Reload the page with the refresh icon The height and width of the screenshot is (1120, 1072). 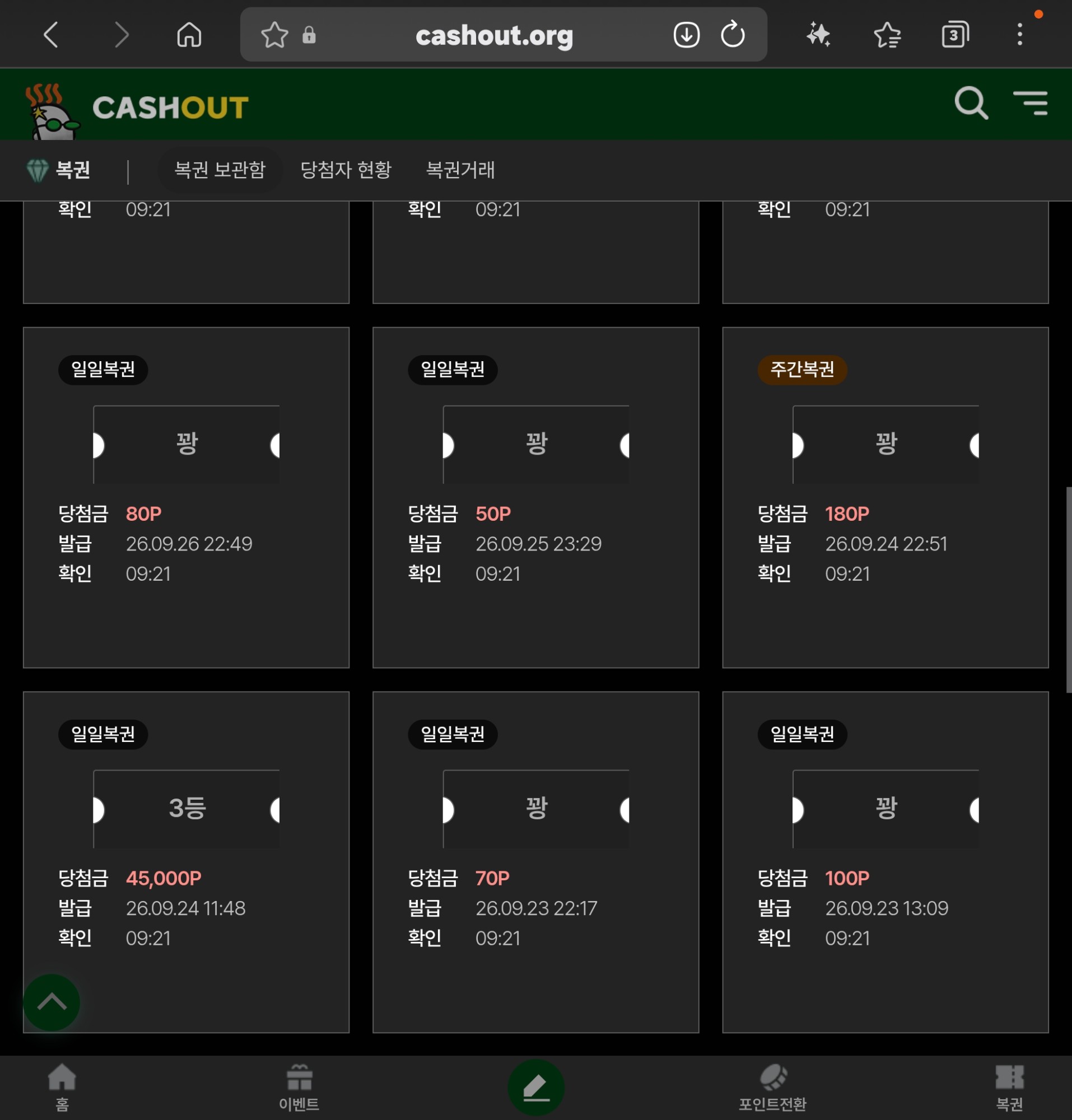click(733, 35)
